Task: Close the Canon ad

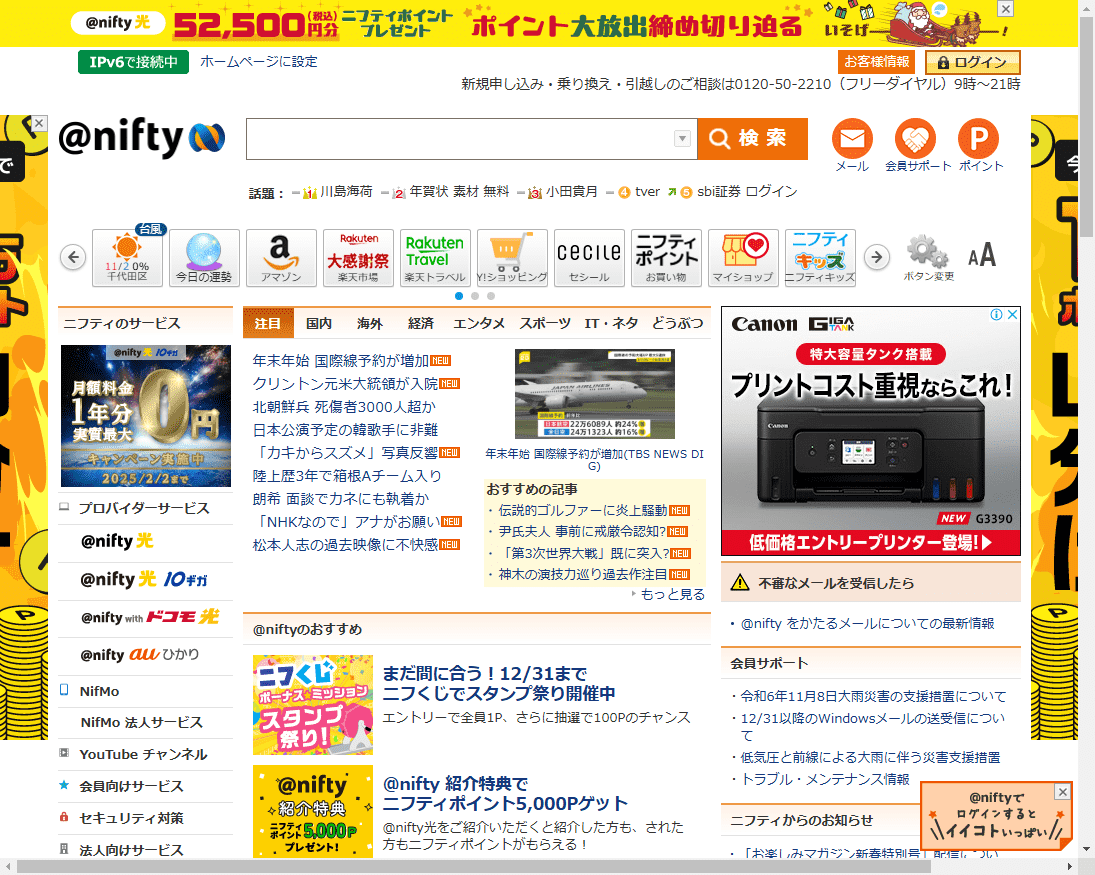Action: coord(1012,315)
